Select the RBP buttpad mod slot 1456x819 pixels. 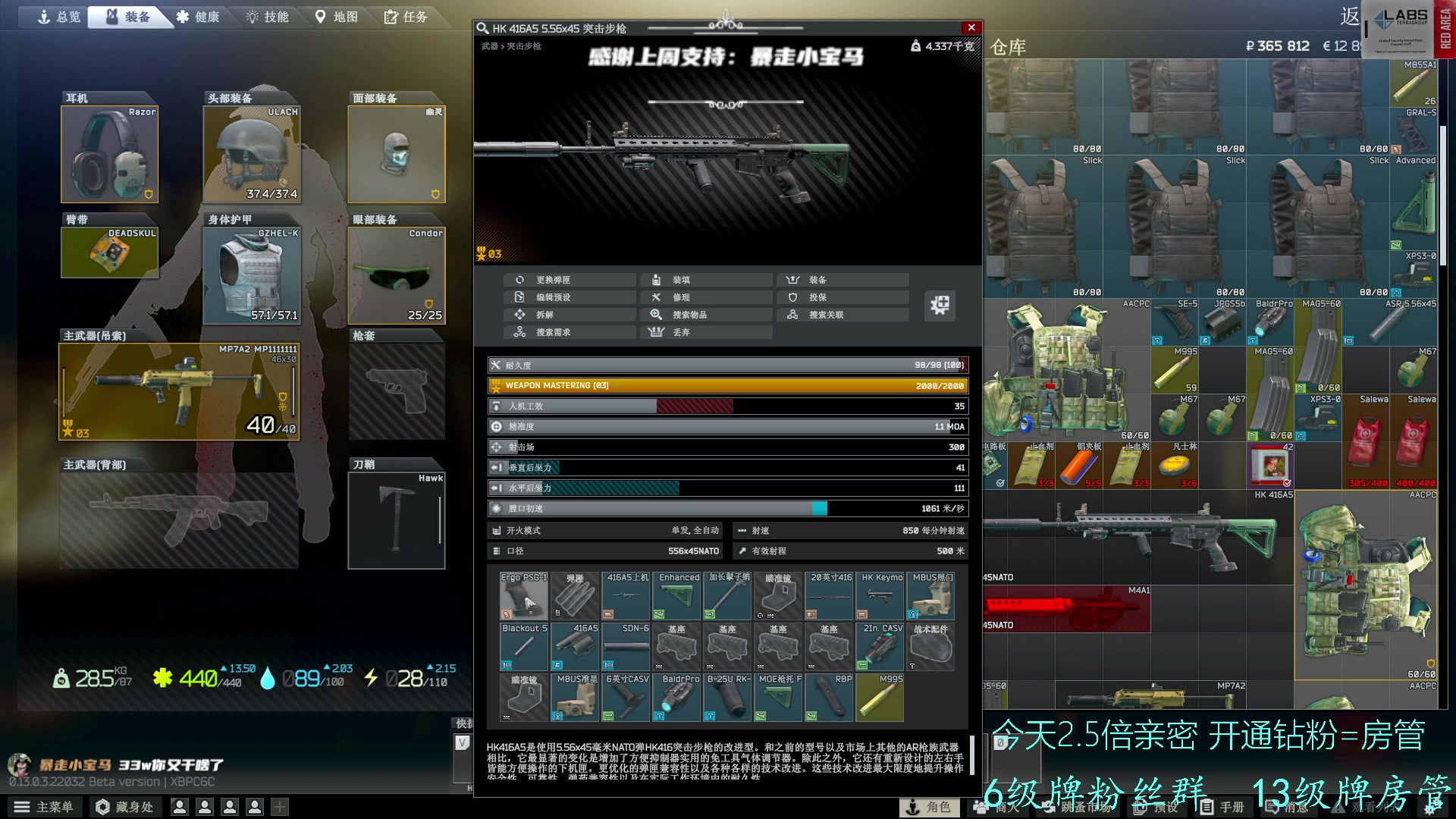click(x=829, y=698)
